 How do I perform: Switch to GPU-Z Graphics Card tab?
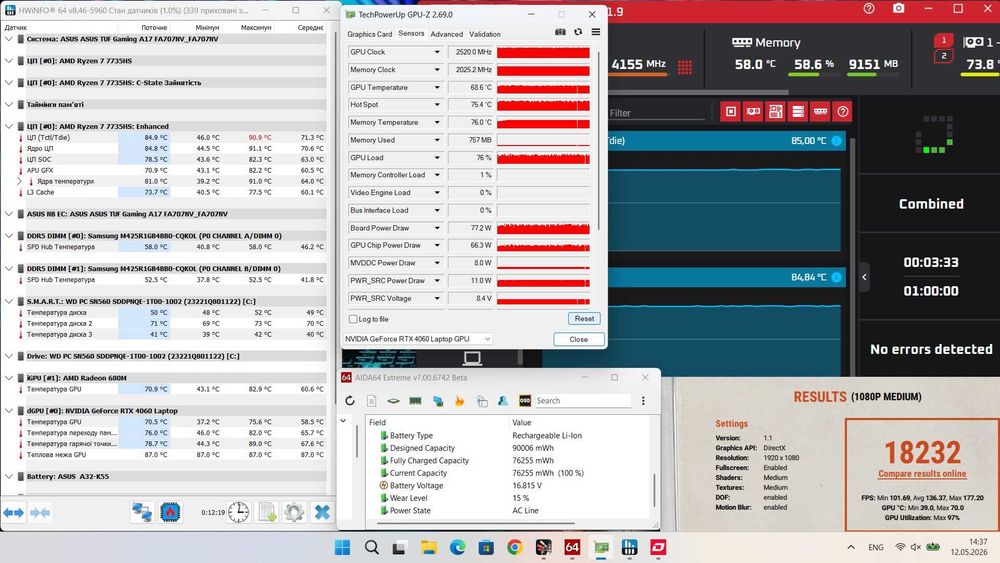tap(369, 34)
